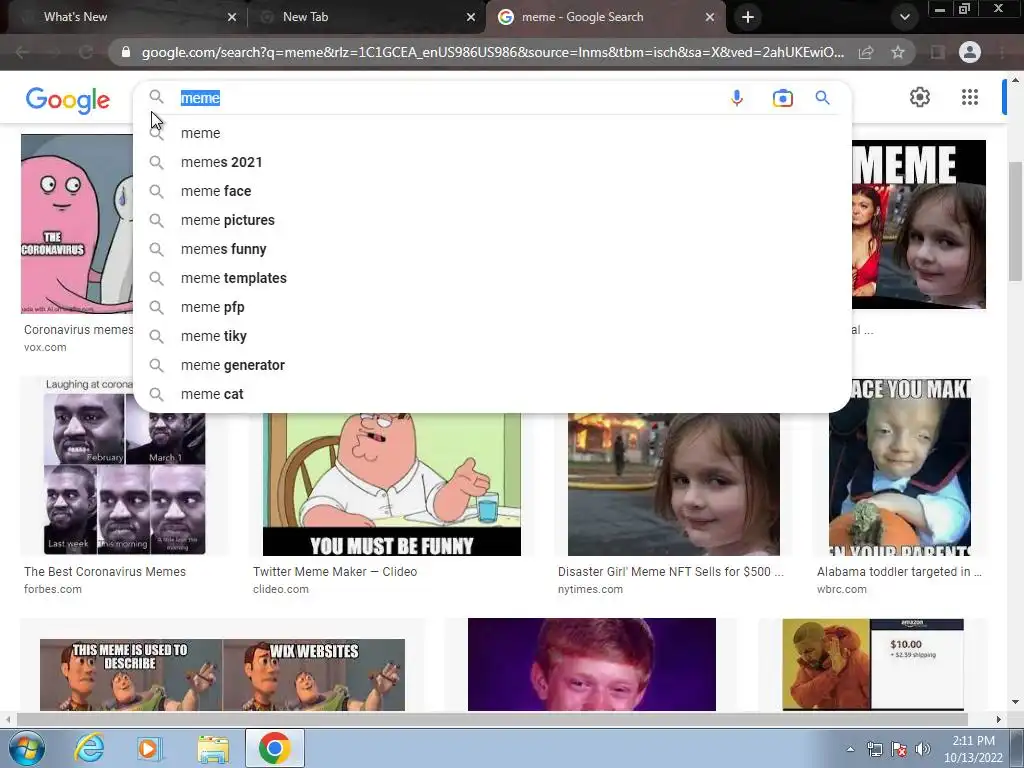The width and height of the screenshot is (1024, 768).
Task: Visit forbes.com source link
Action: [53, 589]
